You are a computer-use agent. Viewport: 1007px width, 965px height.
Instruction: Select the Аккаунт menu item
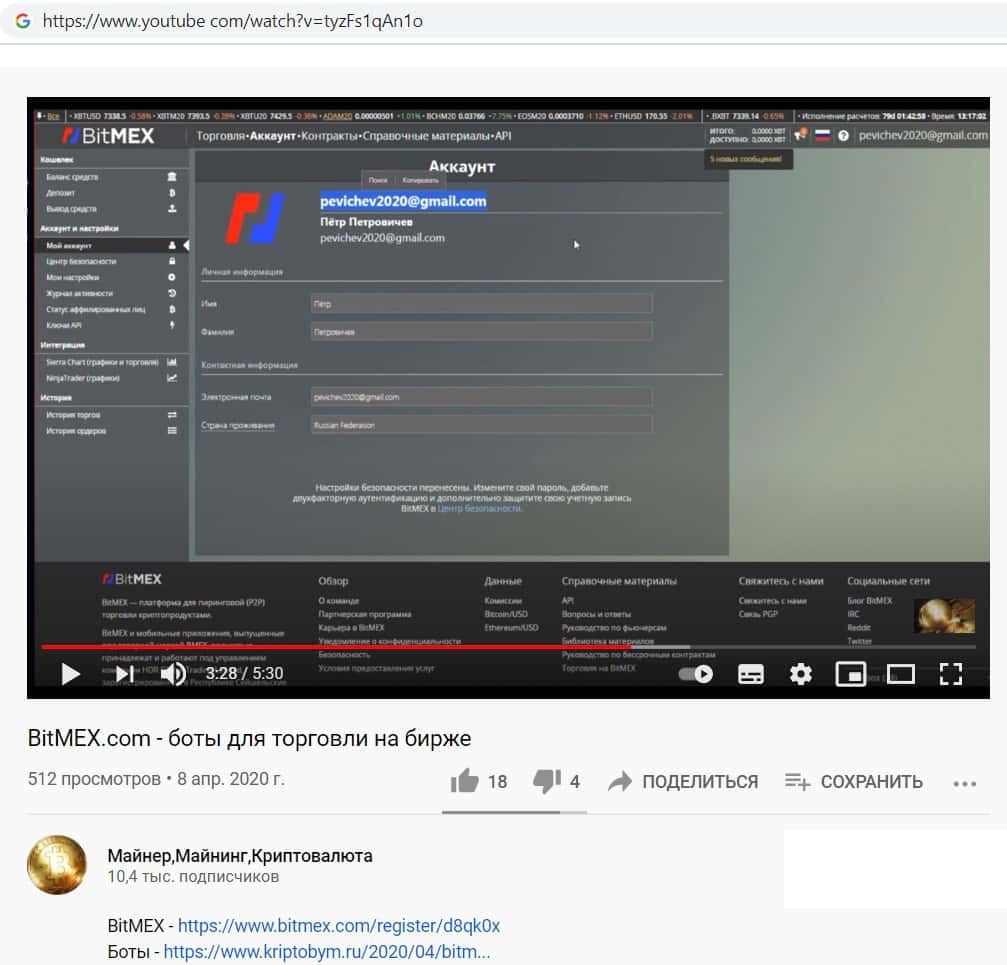coord(273,135)
